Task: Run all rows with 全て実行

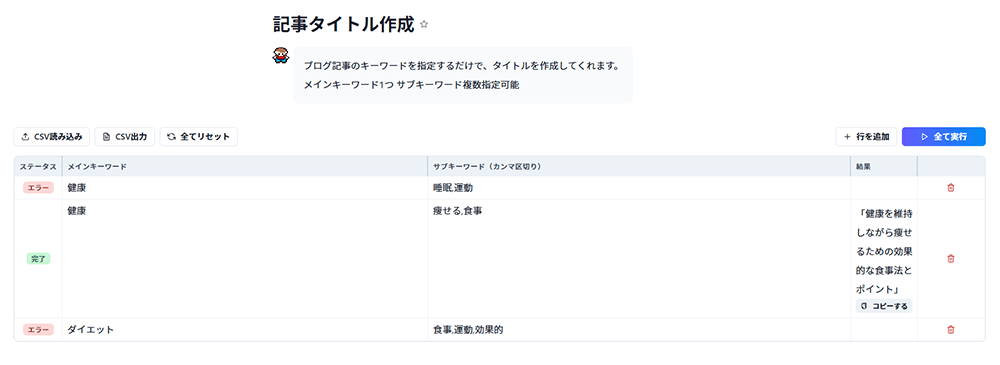Action: click(x=943, y=137)
